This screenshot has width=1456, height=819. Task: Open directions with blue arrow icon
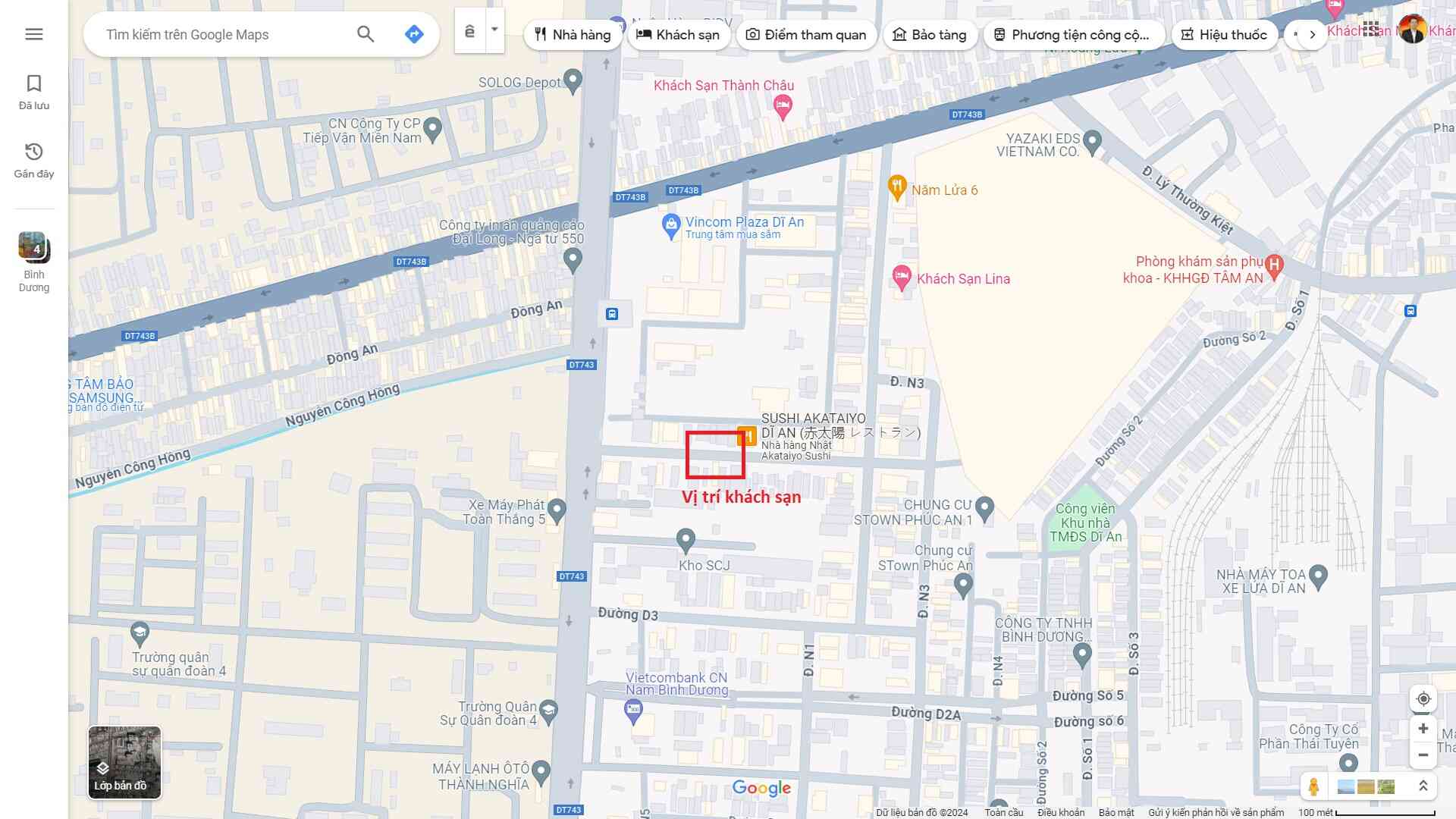[x=414, y=34]
